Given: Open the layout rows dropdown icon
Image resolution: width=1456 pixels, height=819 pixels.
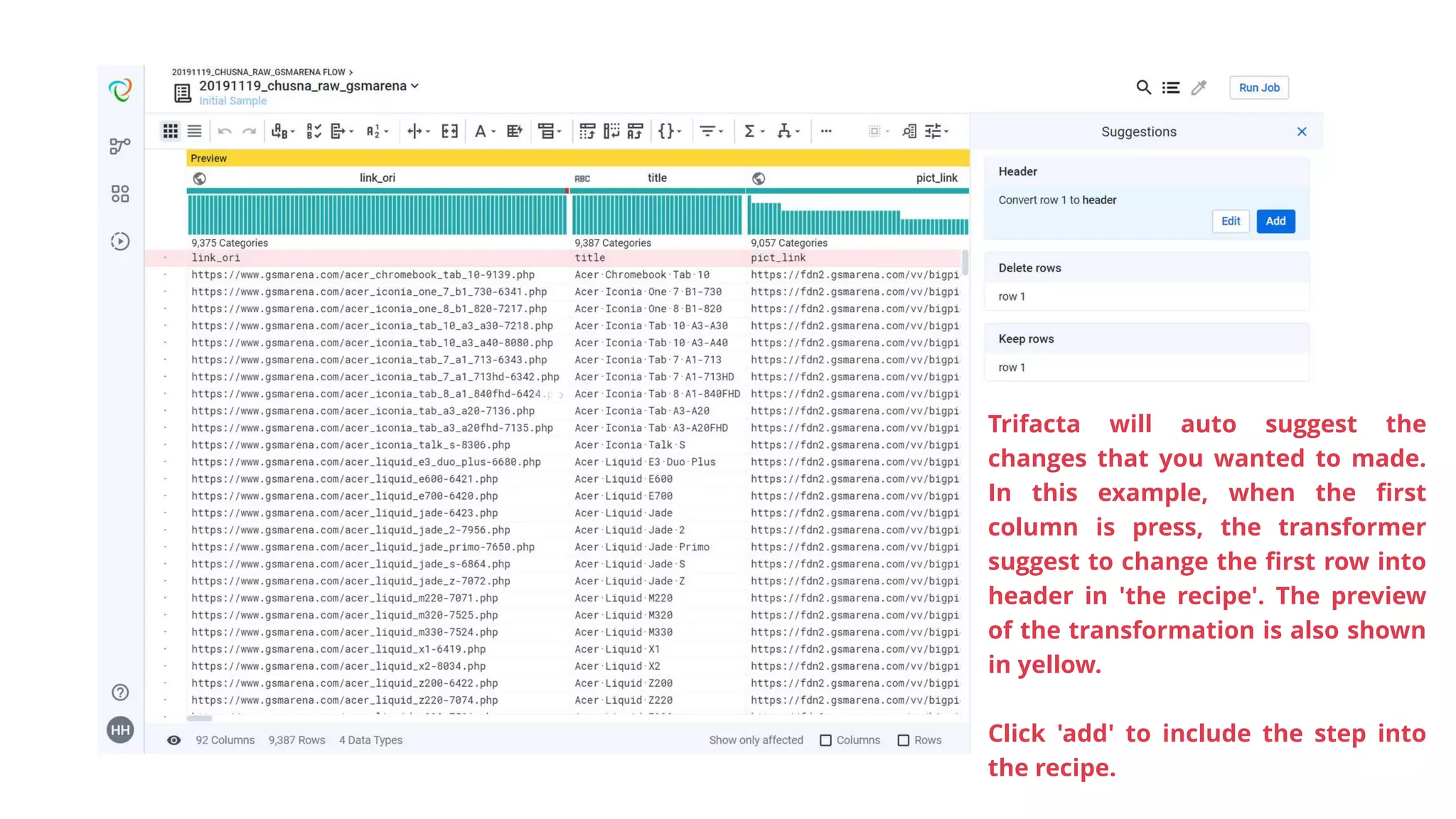Looking at the screenshot, I should point(550,131).
